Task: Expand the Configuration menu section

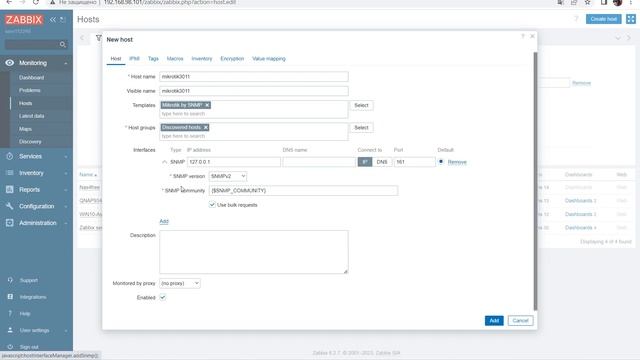Action: [66, 207]
